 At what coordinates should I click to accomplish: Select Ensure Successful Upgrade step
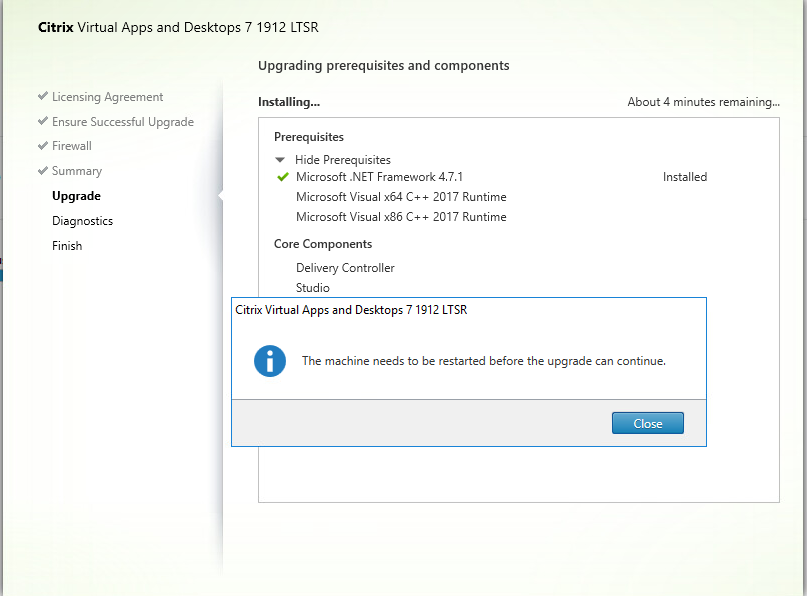123,122
